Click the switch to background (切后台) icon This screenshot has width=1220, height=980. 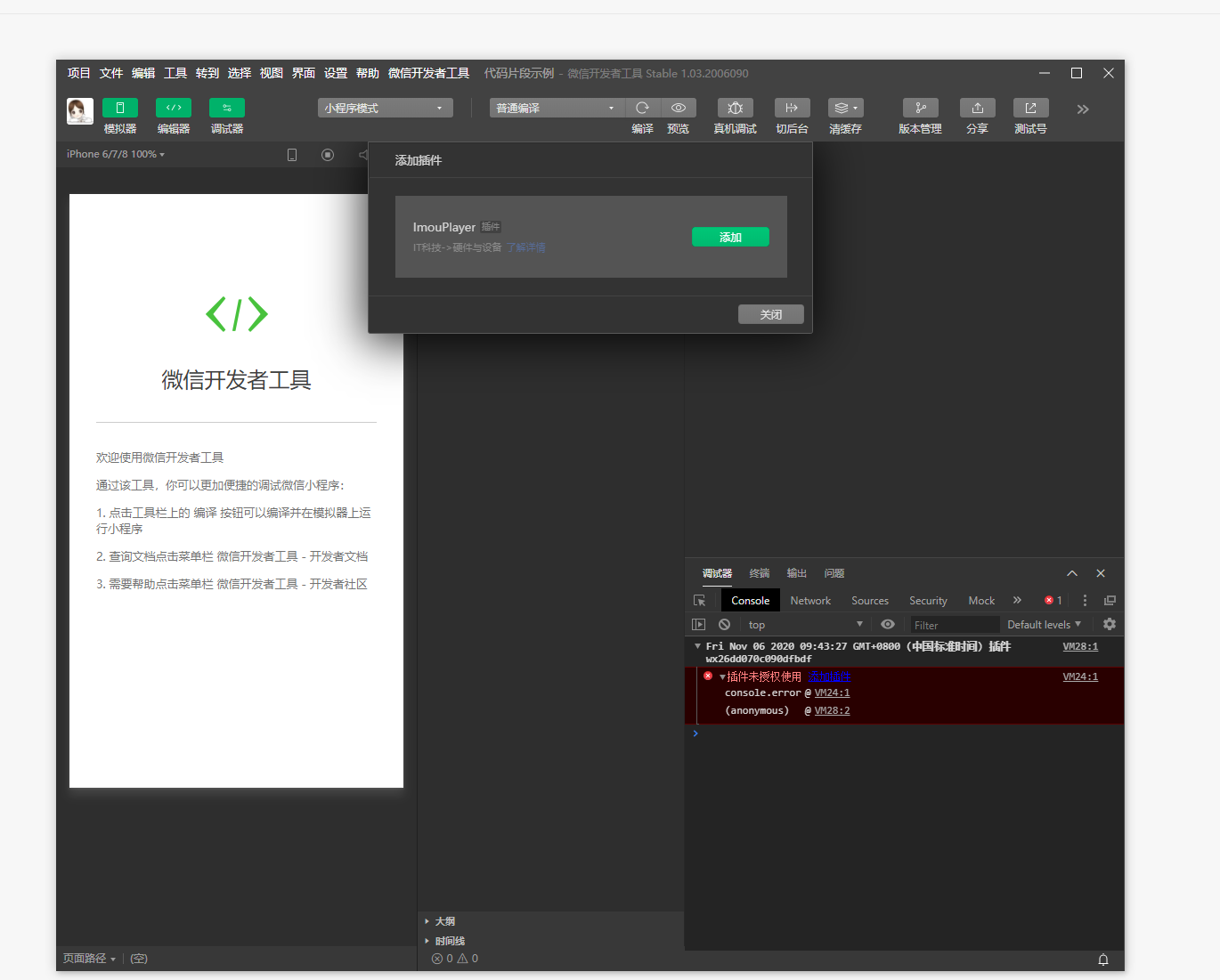792,108
